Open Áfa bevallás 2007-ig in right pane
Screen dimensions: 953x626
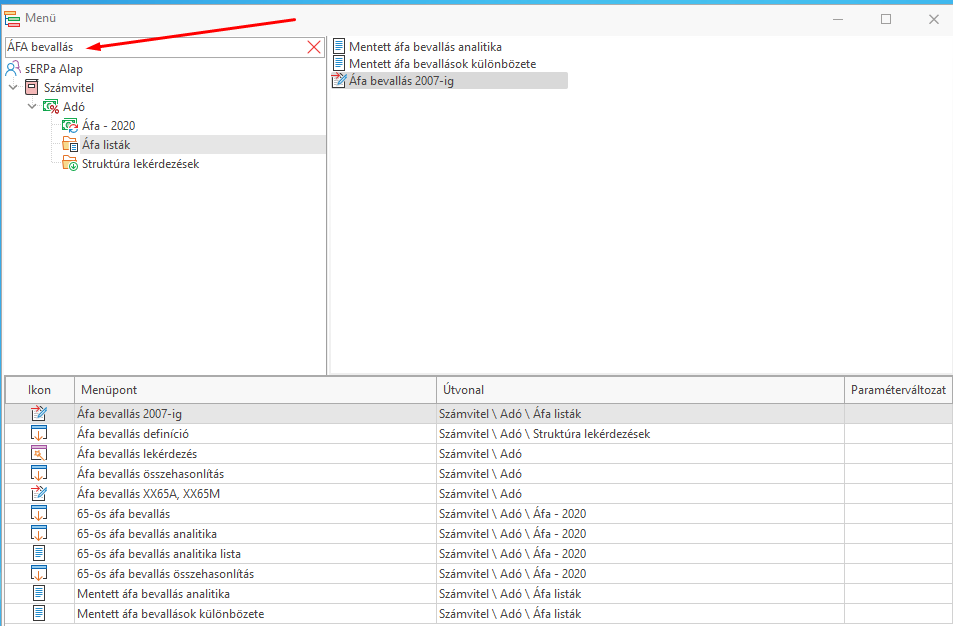(x=401, y=81)
